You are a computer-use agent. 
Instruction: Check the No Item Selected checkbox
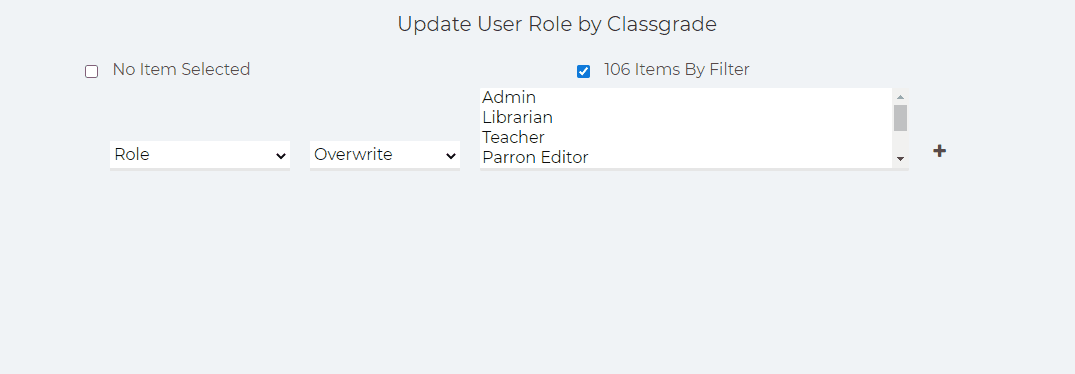pyautogui.click(x=91, y=71)
